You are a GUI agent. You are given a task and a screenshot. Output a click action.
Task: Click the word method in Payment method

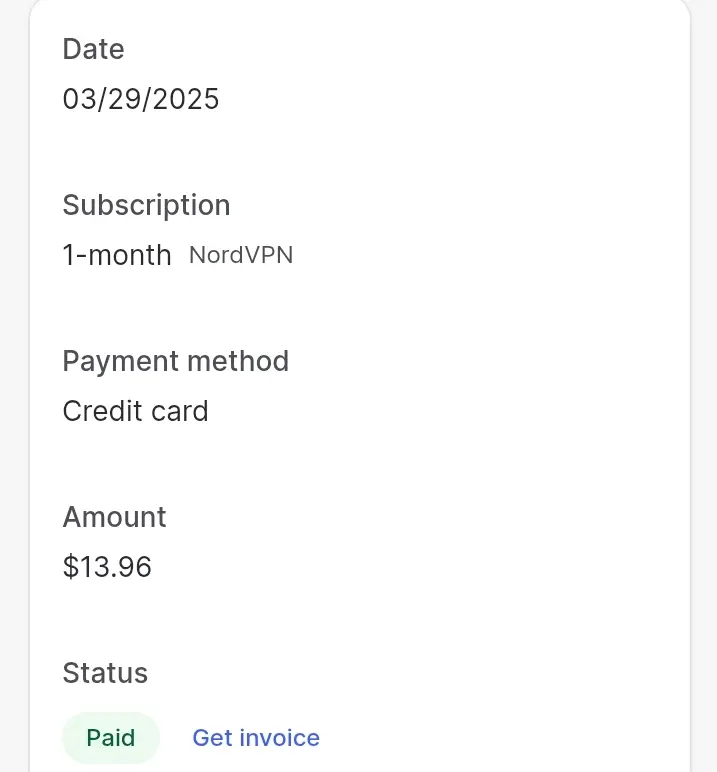coord(238,361)
